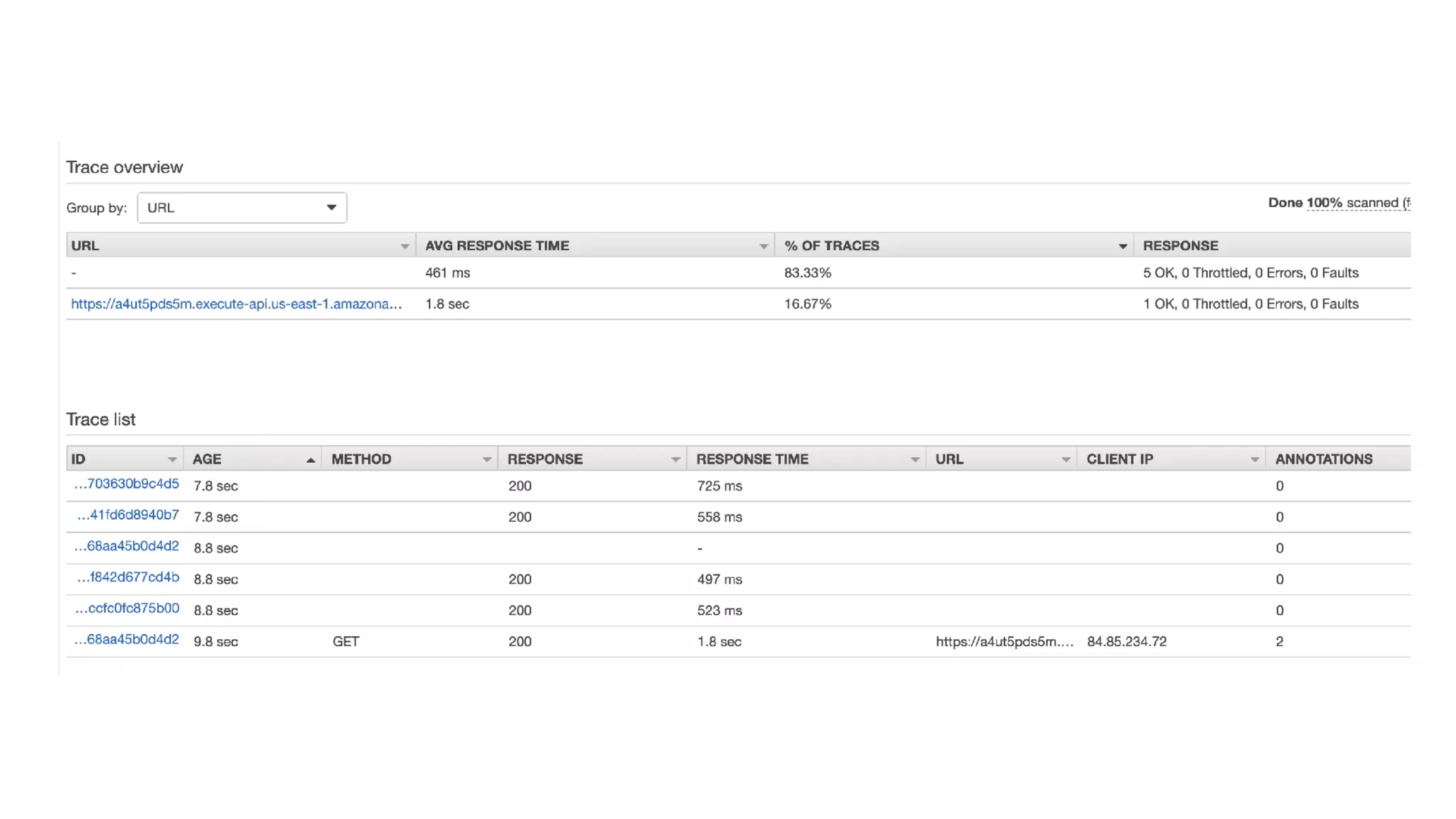The height and width of the screenshot is (819, 1456).
Task: Open the execute-api URL link in overview
Action: (x=236, y=304)
